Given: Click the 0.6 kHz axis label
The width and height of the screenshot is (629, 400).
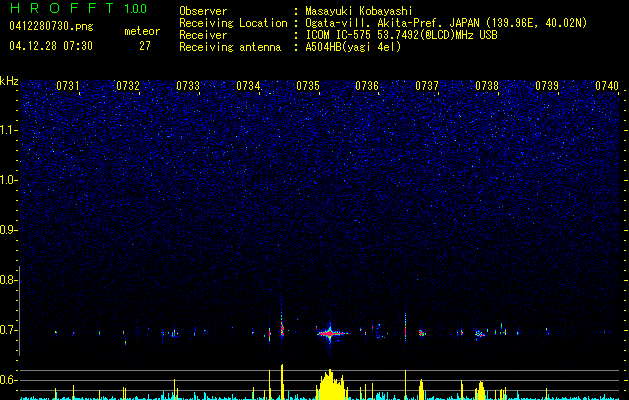Looking at the screenshot, I should pos(8,380).
